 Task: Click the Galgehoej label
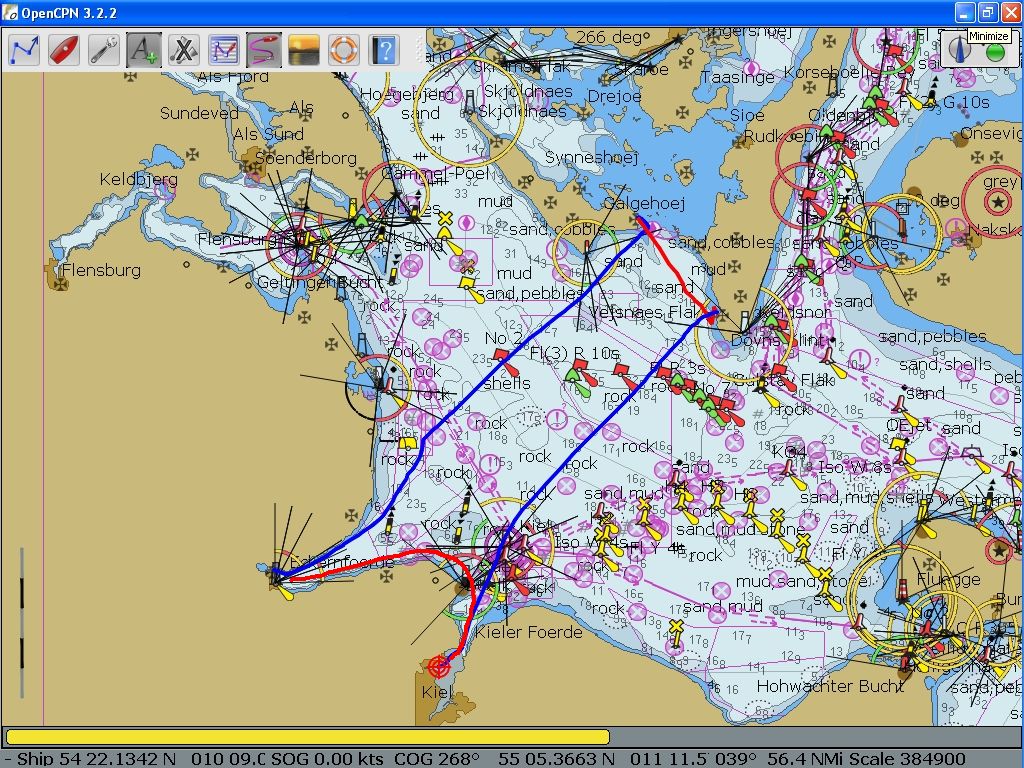(x=644, y=204)
